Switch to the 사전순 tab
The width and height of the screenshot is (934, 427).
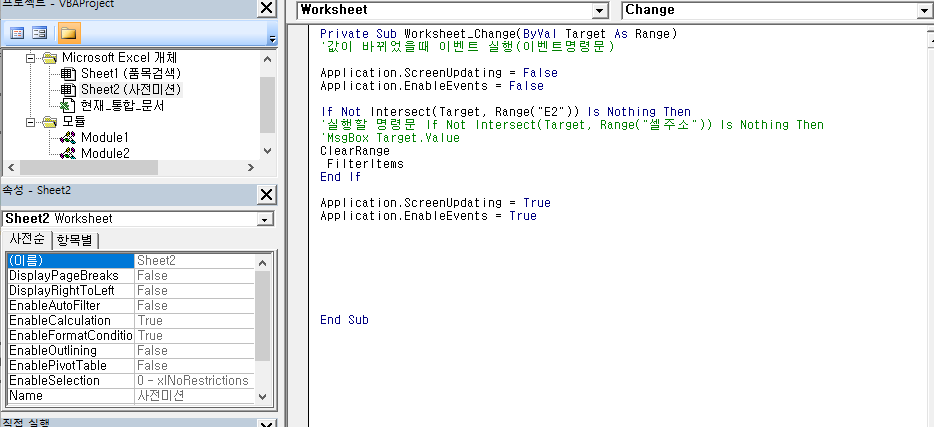tap(27, 239)
